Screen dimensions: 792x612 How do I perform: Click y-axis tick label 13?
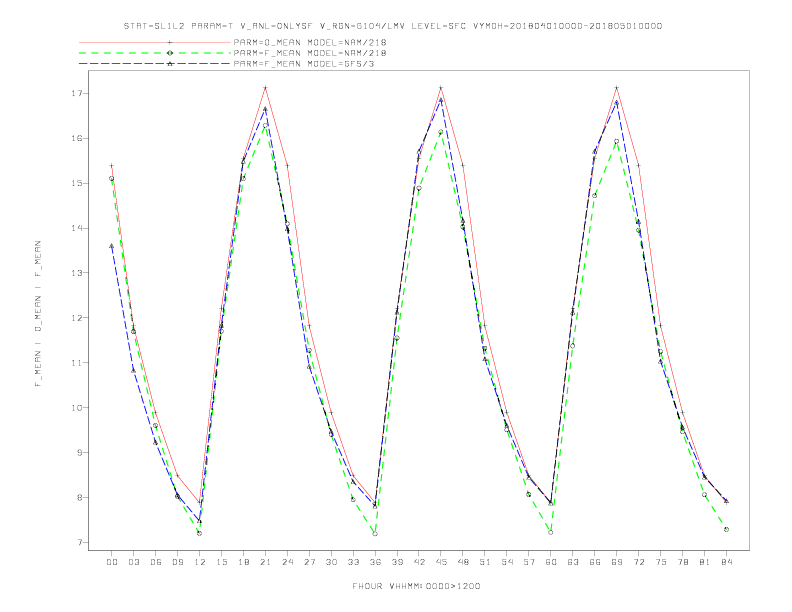[x=77, y=273]
